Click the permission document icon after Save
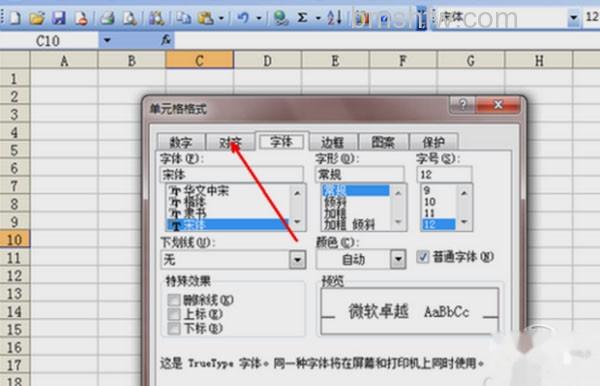Screen dimensions: 600x386 click(81, 18)
